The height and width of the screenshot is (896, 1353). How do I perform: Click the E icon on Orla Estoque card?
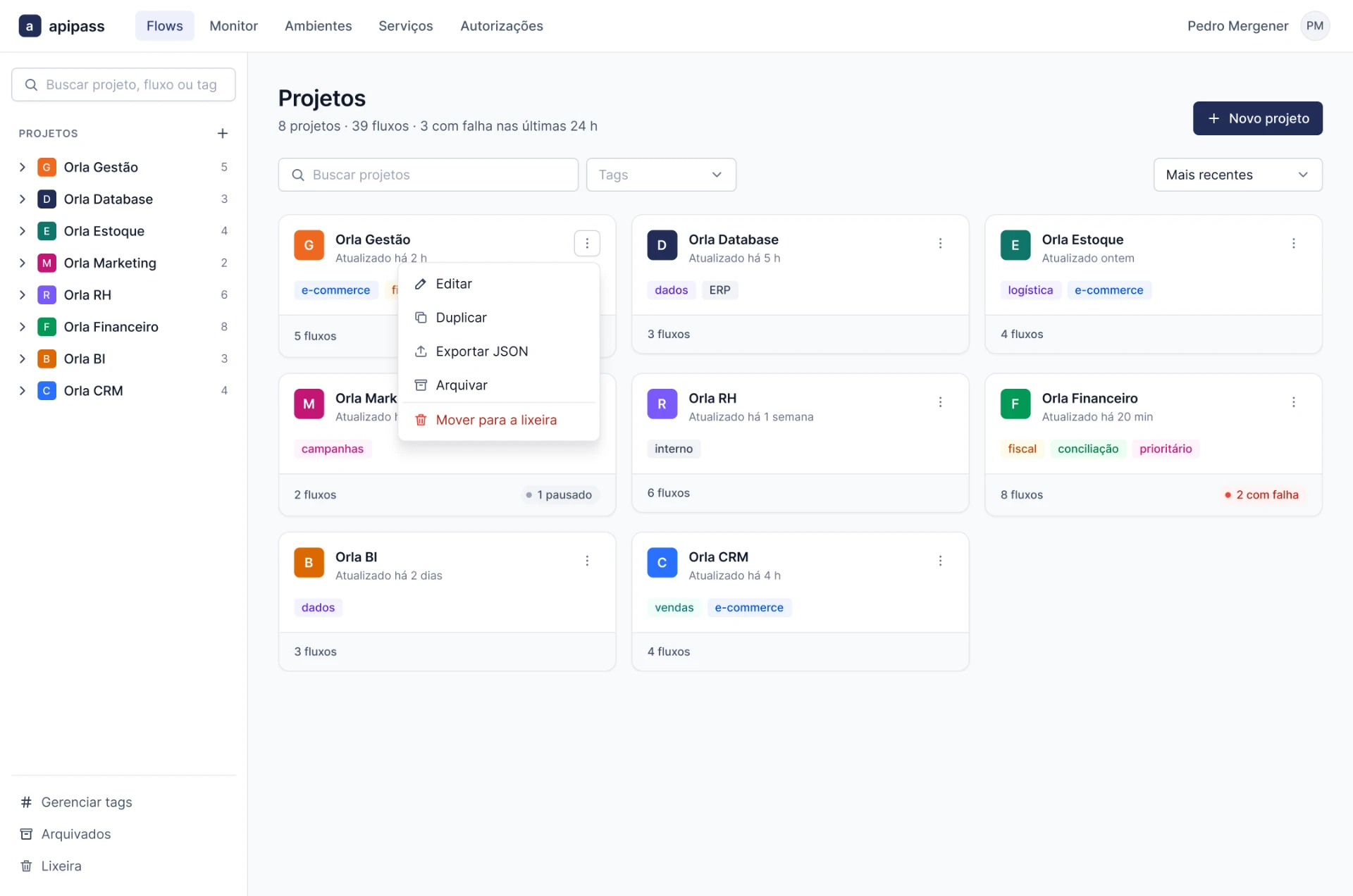click(x=1015, y=245)
